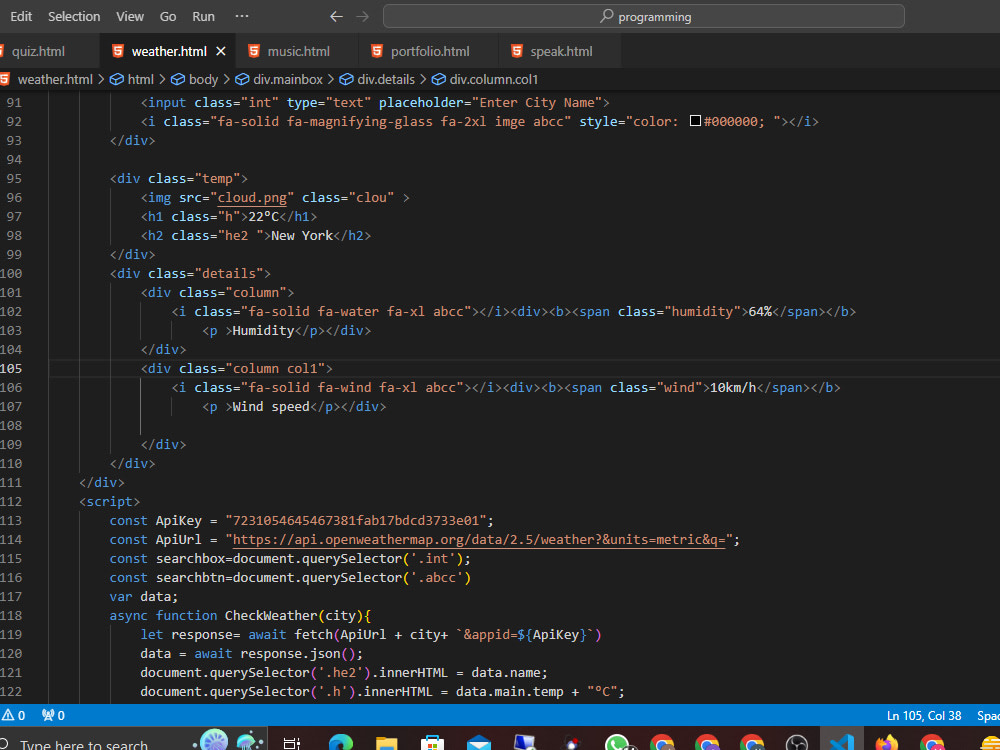
Task: Click the magnifying glass in the top search bar
Action: point(606,16)
